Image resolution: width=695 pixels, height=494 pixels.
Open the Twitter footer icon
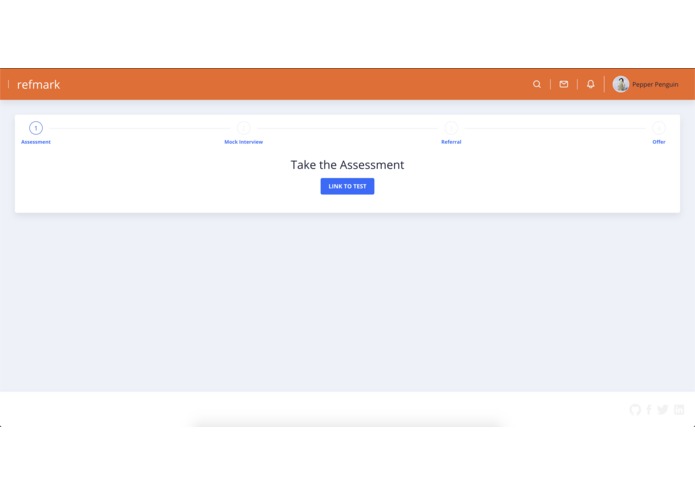point(663,409)
